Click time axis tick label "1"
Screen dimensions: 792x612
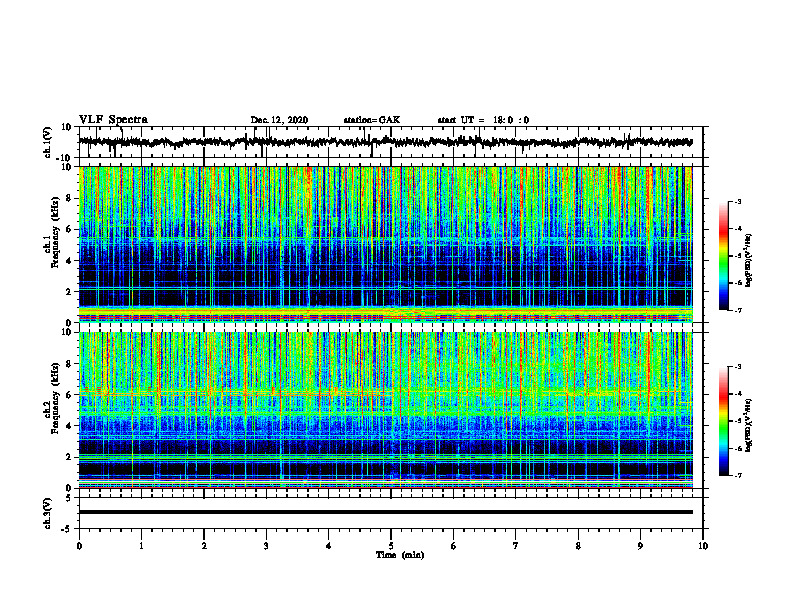tap(141, 546)
